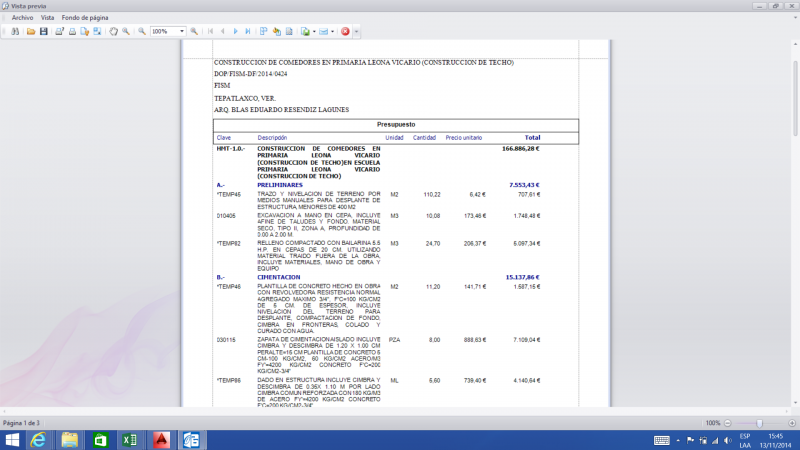Screen dimensions: 800x450
Task: Open the zoom percentage 100% dropdown
Action: [182, 31]
